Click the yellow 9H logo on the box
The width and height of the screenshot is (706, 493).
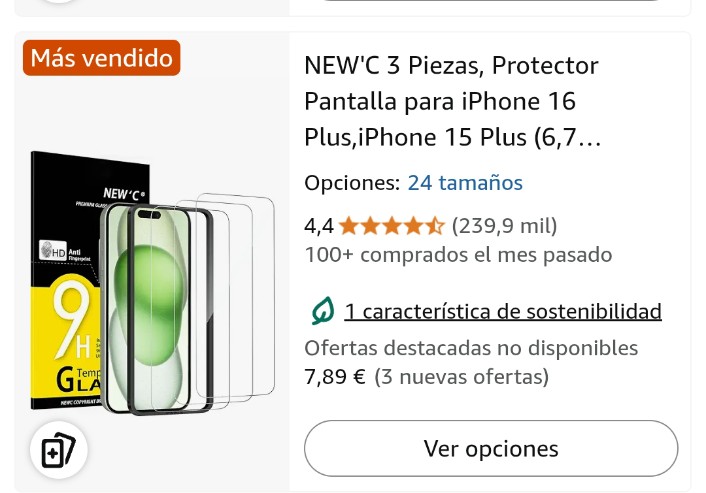click(x=72, y=320)
